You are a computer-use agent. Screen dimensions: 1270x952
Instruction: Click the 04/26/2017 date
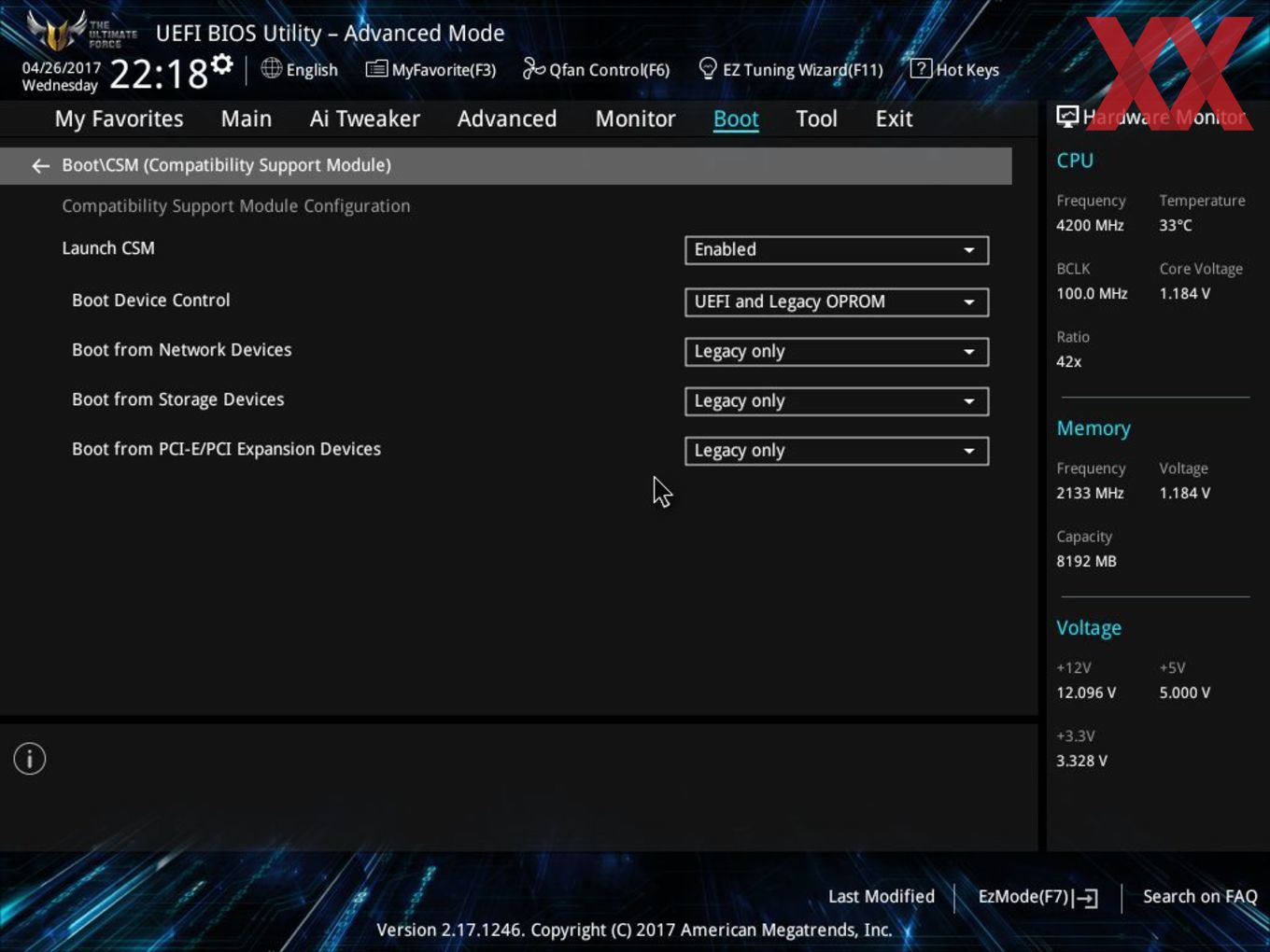[x=62, y=68]
